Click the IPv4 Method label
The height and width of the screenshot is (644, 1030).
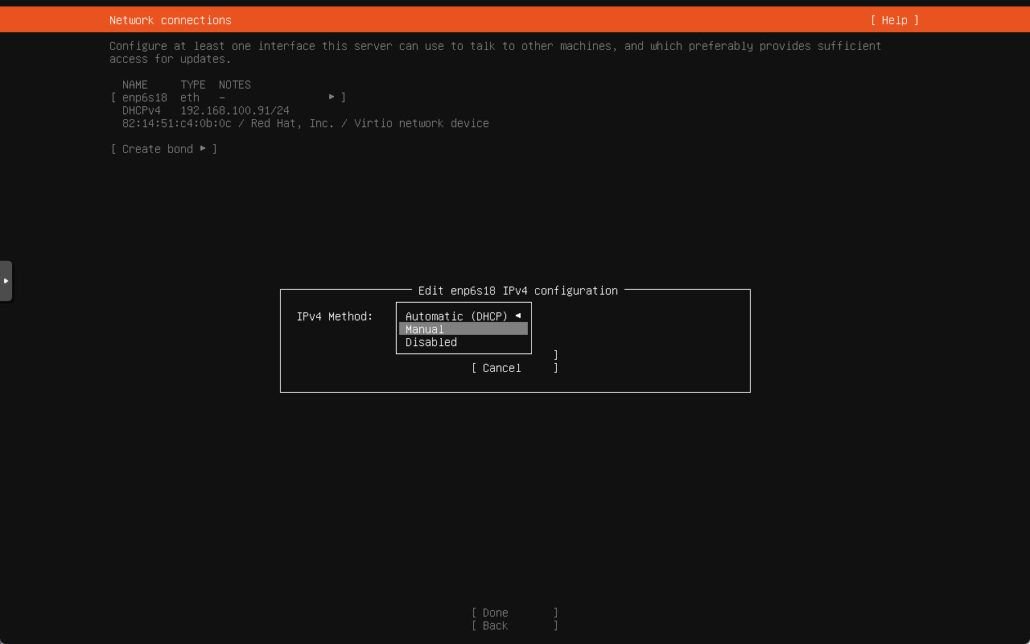click(x=335, y=317)
